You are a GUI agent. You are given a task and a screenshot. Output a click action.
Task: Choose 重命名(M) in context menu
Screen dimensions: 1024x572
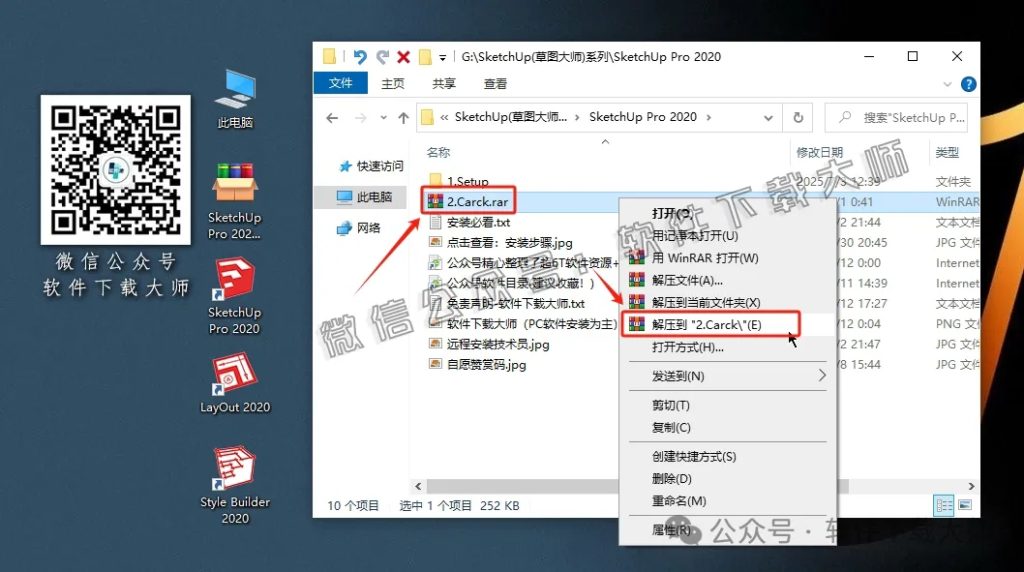728,501
